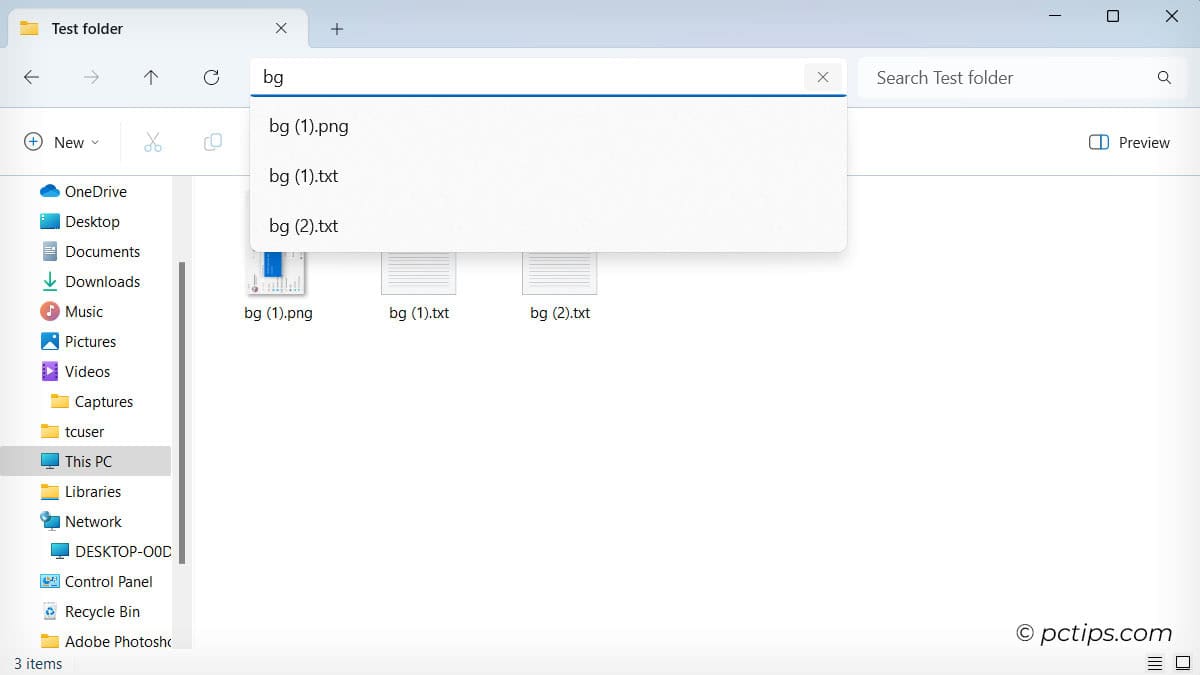Click the Copy icon

212,142
